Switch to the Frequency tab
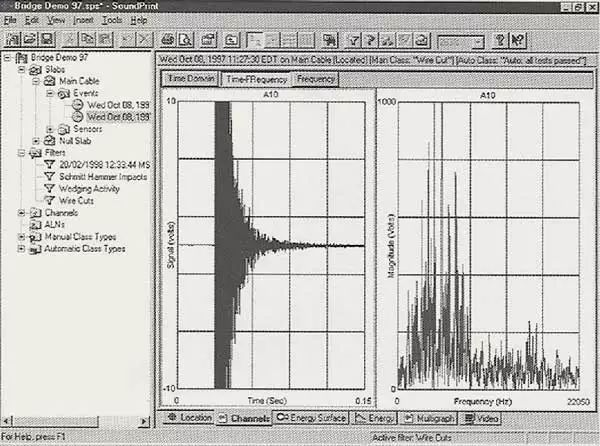Viewport: 600px width, 446px height. pos(315,78)
